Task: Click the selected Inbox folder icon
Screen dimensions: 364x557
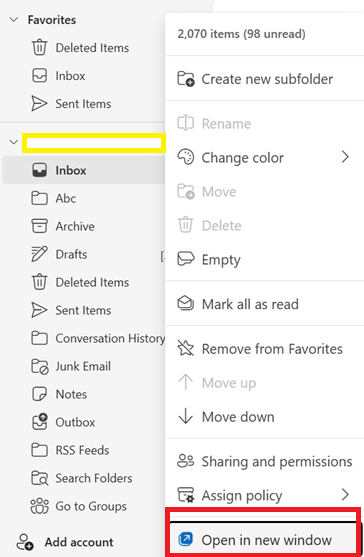Action: point(39,170)
